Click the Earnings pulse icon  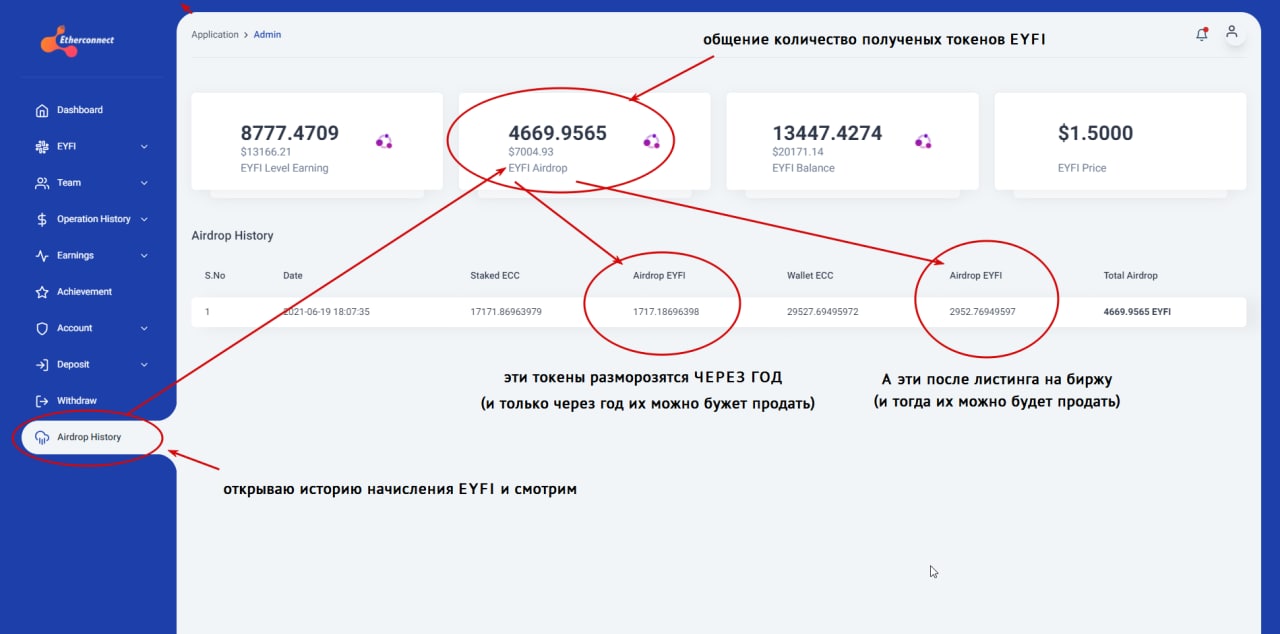click(x=42, y=255)
